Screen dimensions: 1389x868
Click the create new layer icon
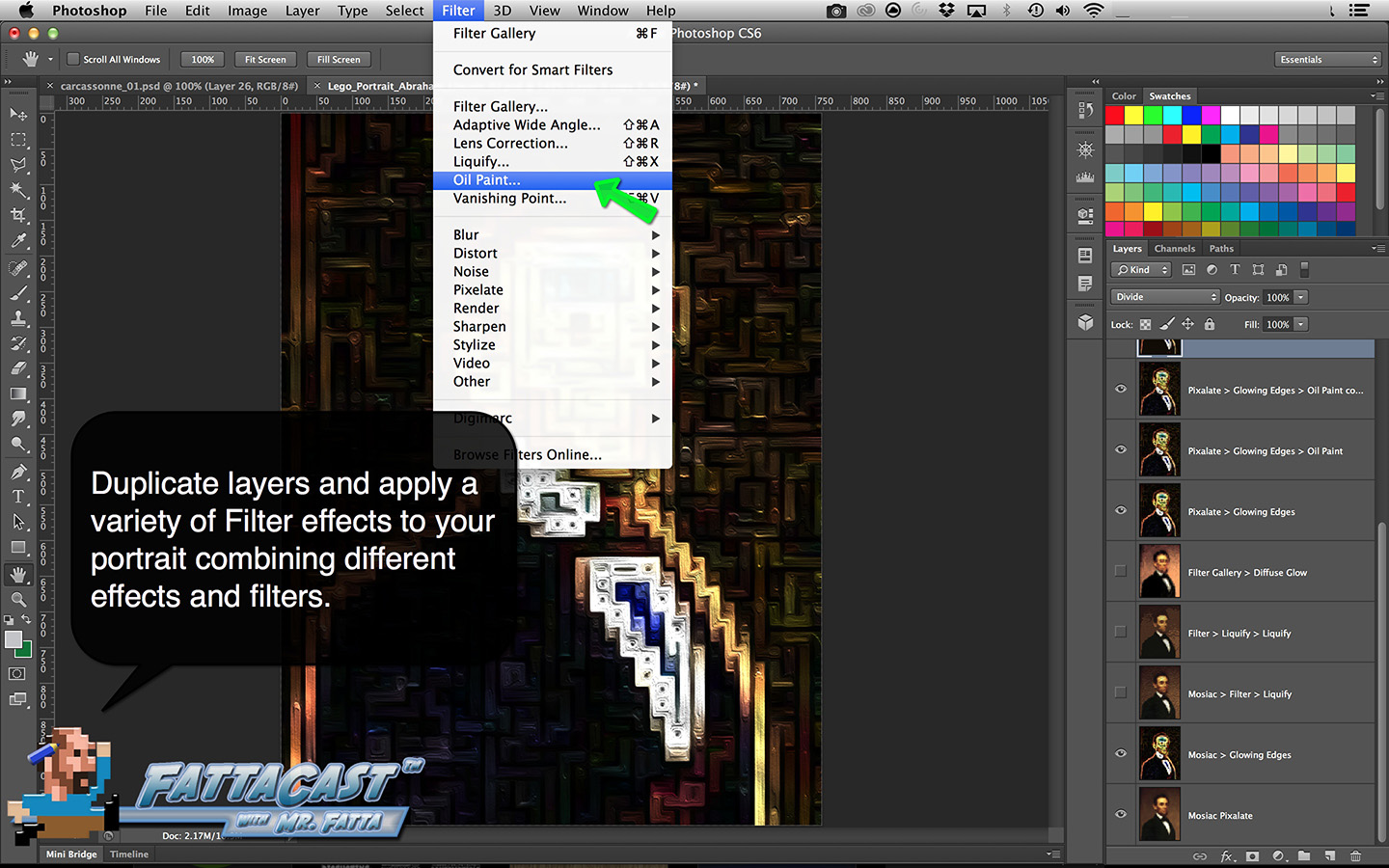(x=1329, y=856)
